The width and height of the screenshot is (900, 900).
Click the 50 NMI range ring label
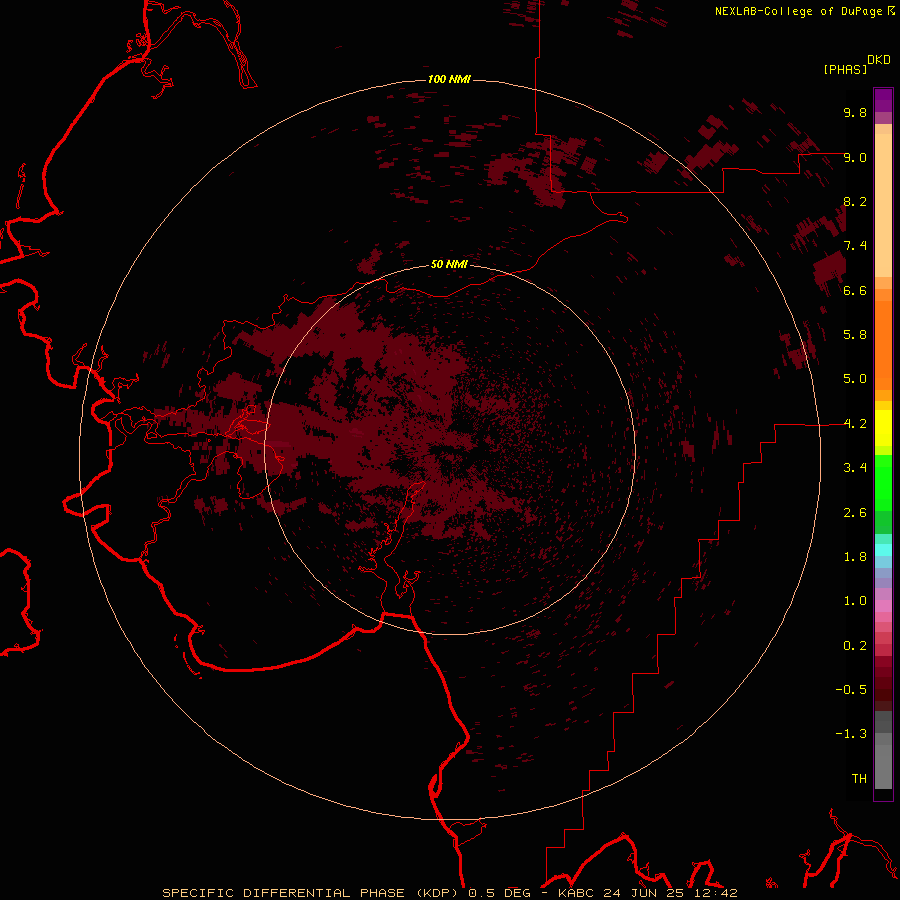(449, 264)
